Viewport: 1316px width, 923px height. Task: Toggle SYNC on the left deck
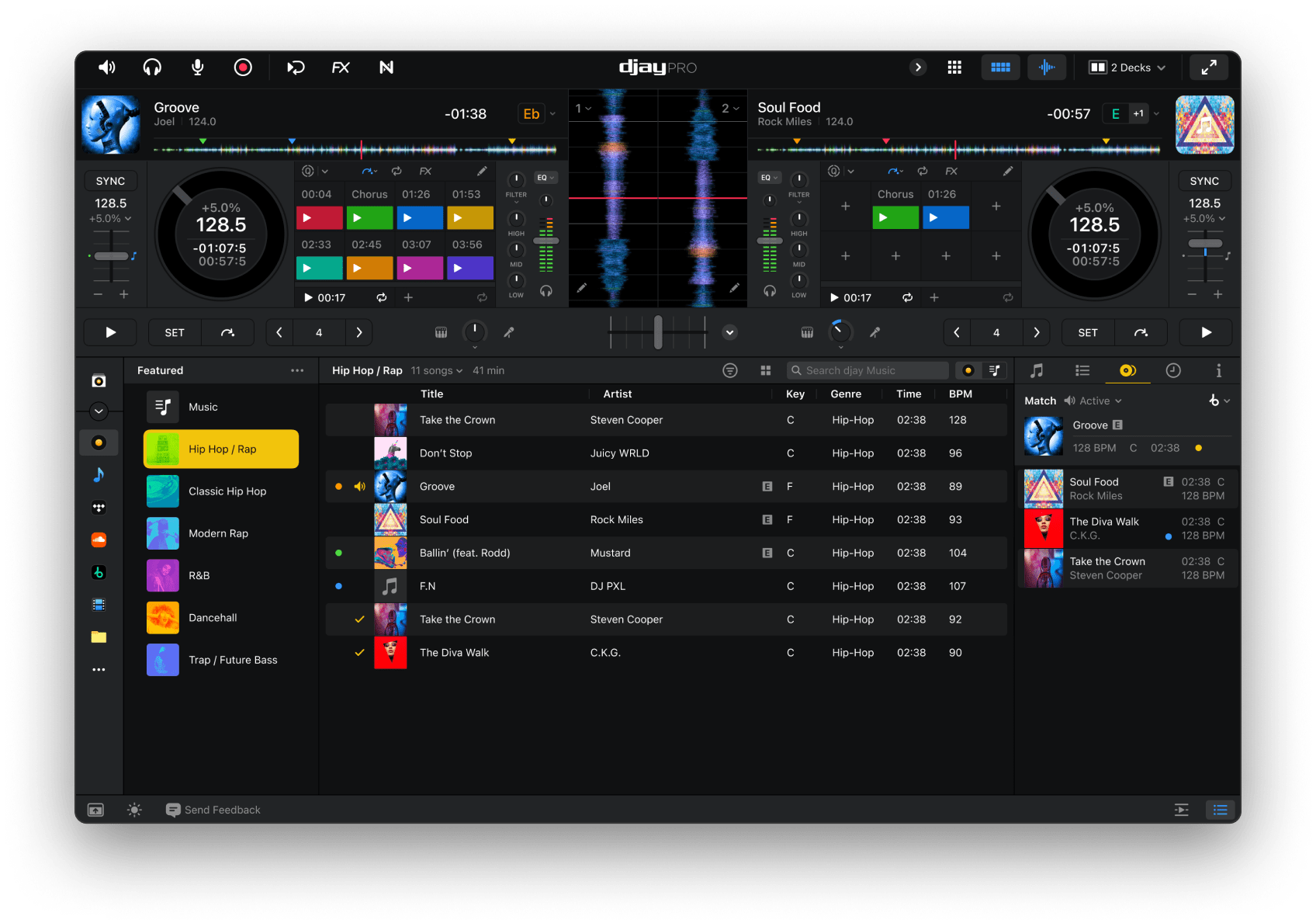[110, 181]
